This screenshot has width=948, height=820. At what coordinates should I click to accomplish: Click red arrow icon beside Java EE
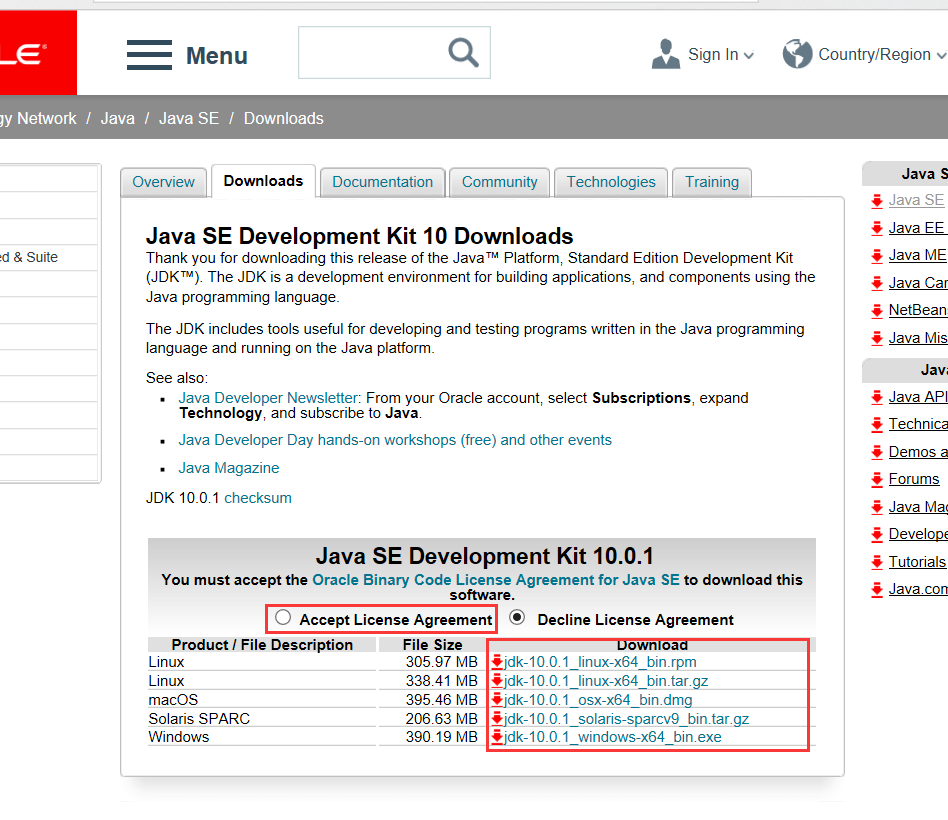pyautogui.click(x=877, y=228)
